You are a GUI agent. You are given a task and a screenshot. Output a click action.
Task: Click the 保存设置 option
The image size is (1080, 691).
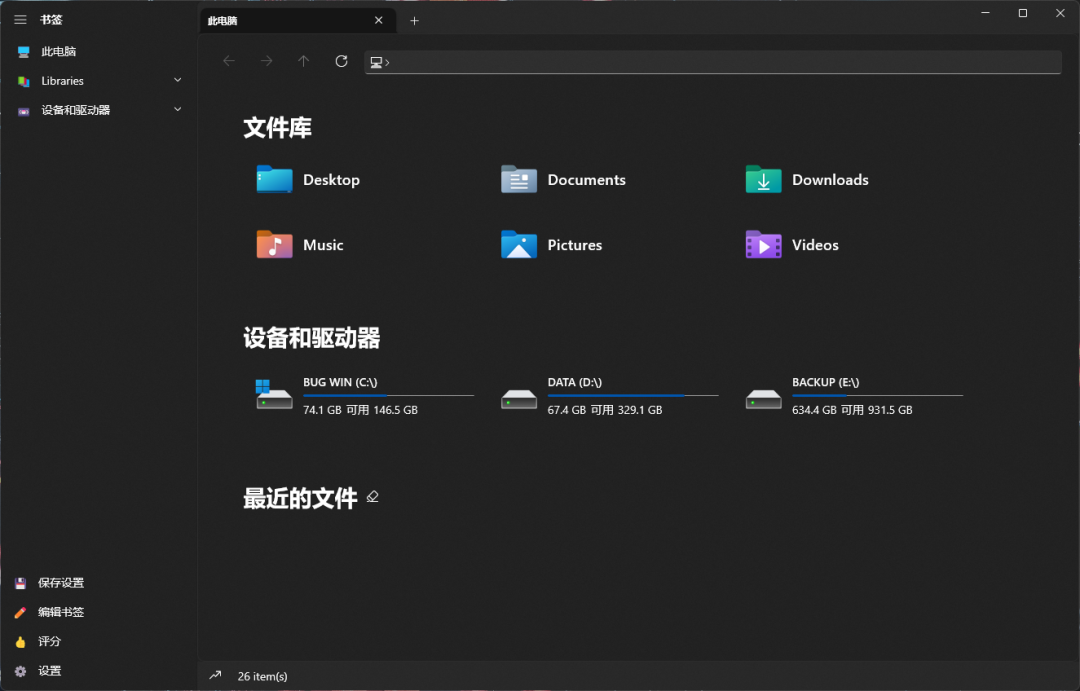[62, 582]
